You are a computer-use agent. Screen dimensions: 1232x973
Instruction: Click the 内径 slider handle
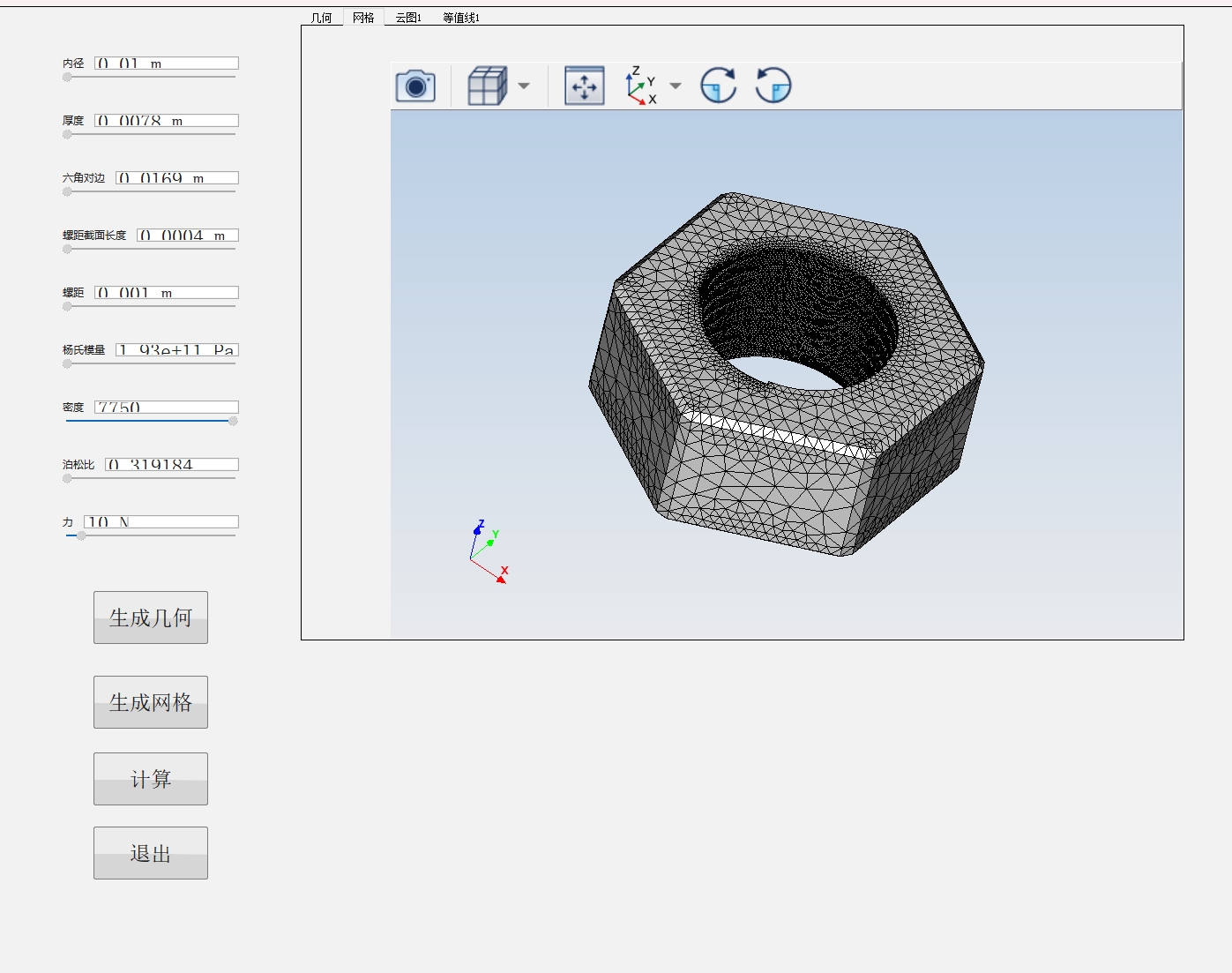click(x=67, y=77)
